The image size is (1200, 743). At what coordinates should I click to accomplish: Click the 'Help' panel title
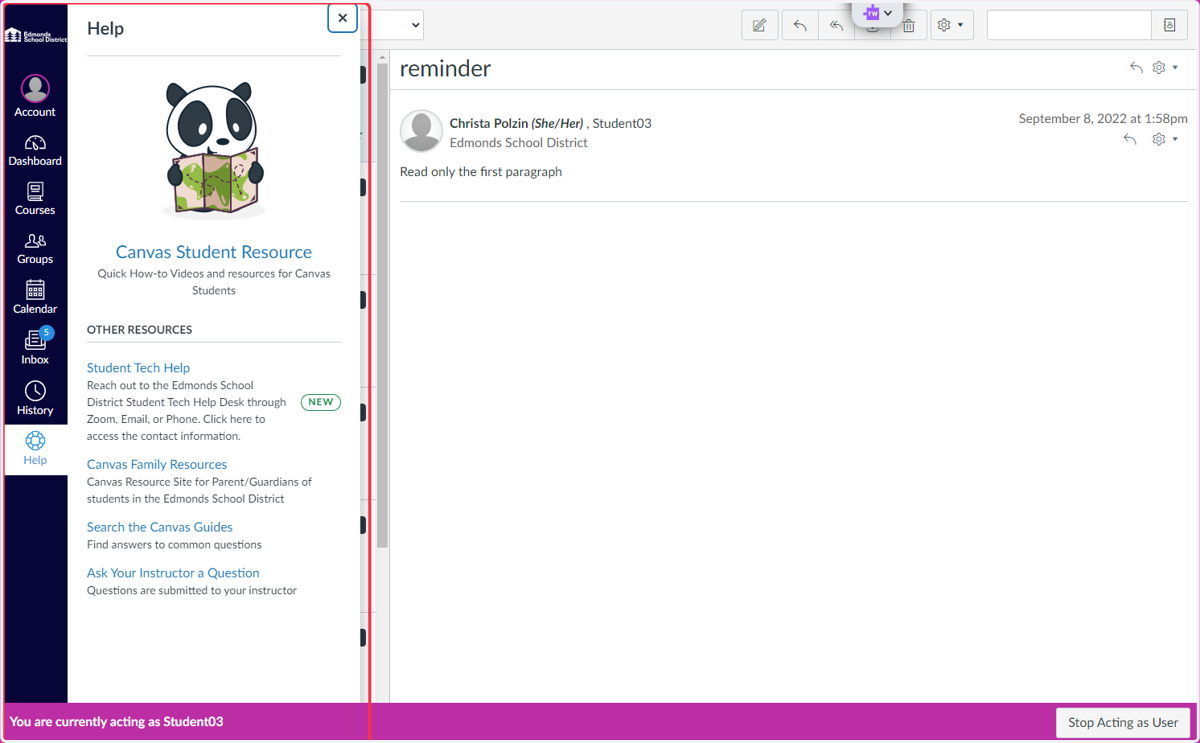coord(105,28)
